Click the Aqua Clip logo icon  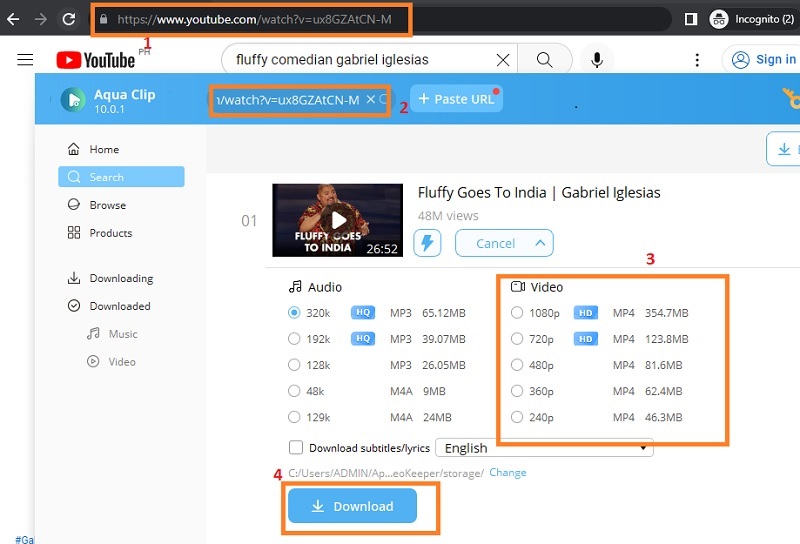click(x=73, y=100)
